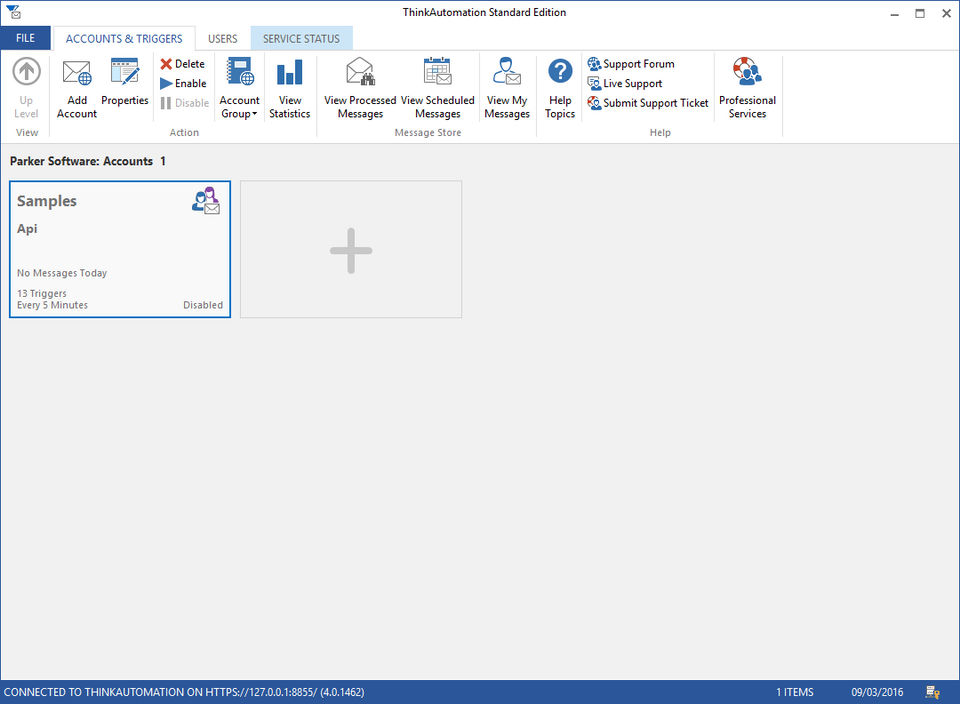Open View My Messages
The height and width of the screenshot is (704, 960).
pos(507,89)
